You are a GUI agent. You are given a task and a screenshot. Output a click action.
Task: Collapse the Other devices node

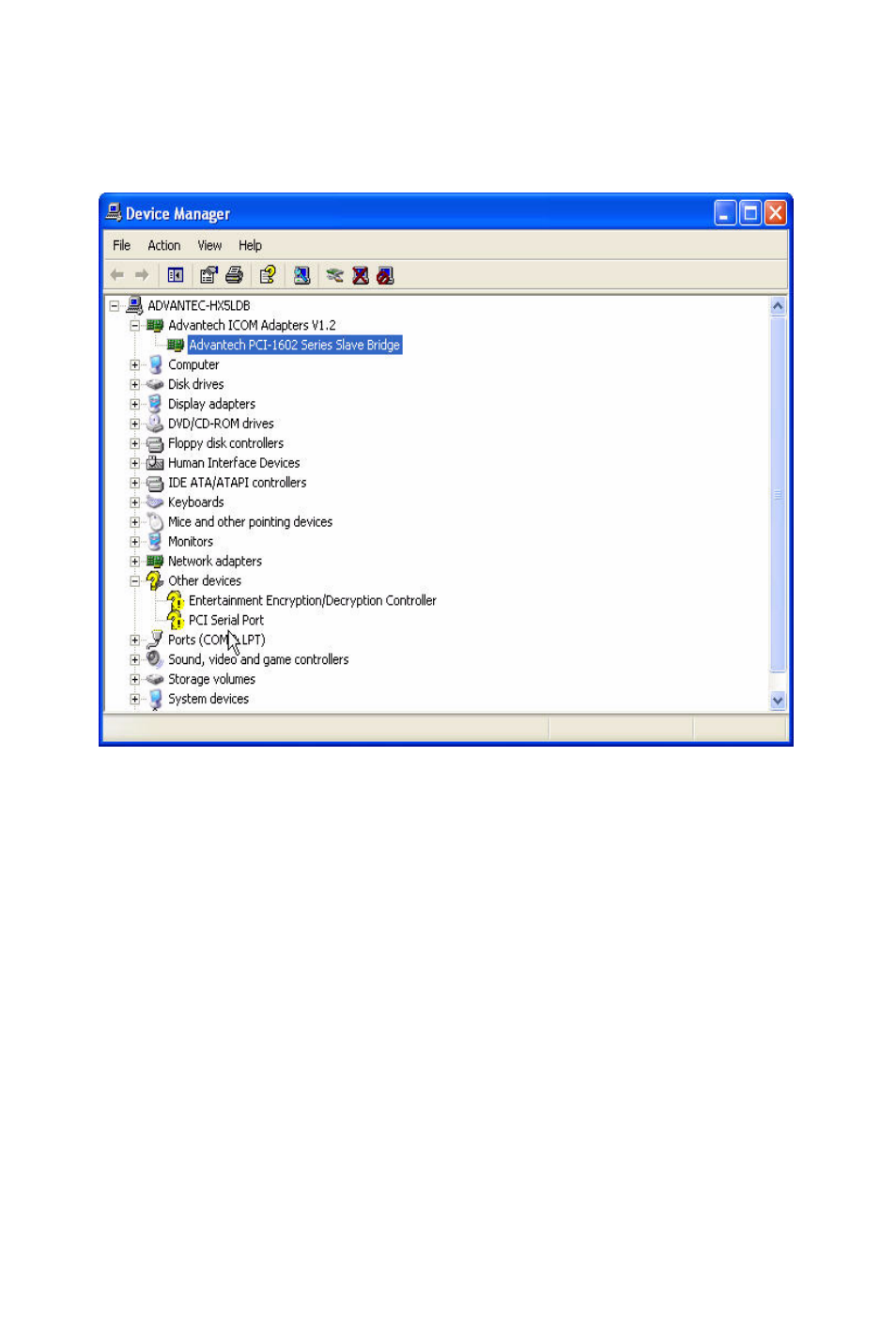pyautogui.click(x=135, y=582)
